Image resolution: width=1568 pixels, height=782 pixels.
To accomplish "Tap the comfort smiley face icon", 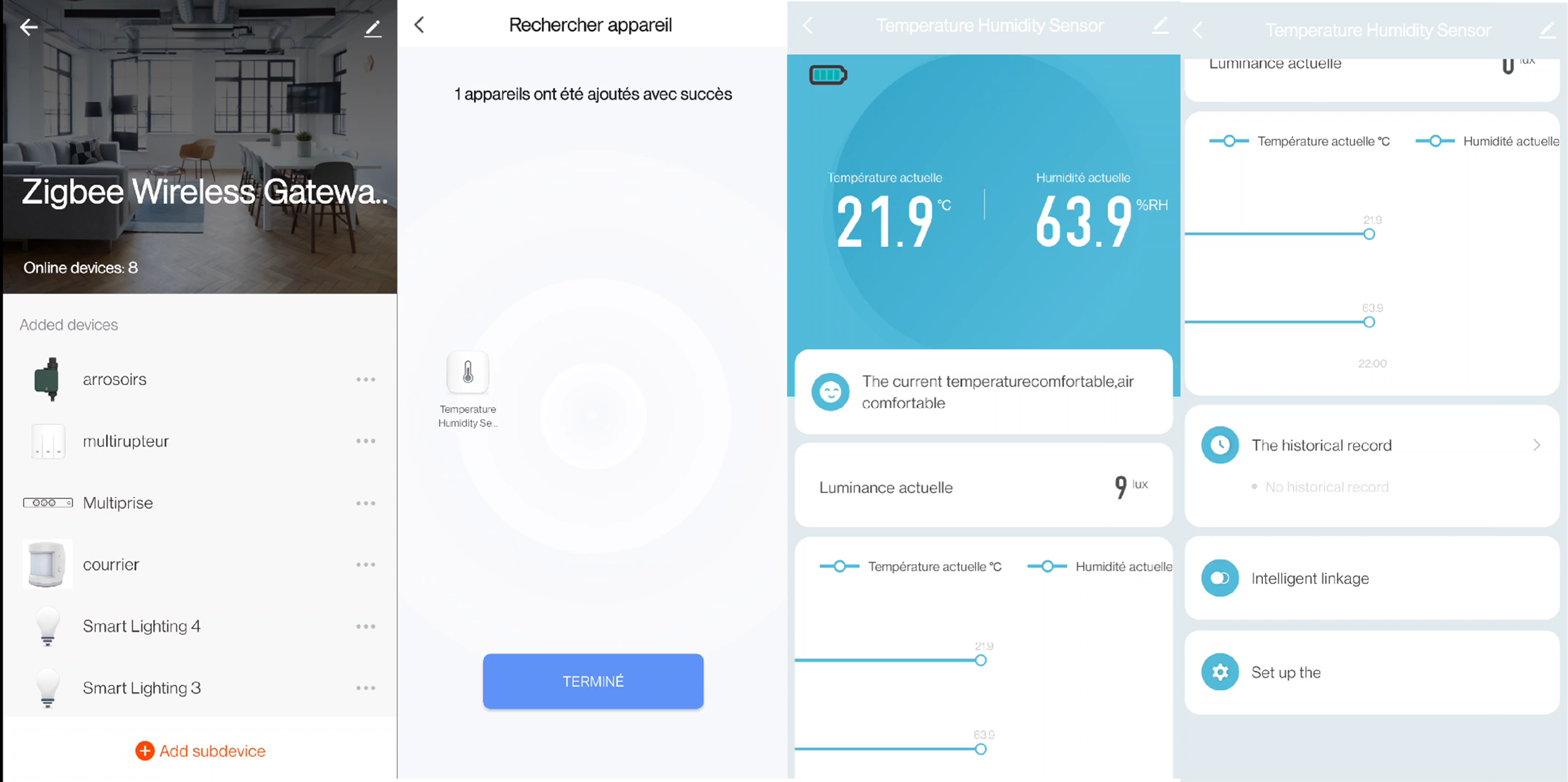I will click(830, 392).
